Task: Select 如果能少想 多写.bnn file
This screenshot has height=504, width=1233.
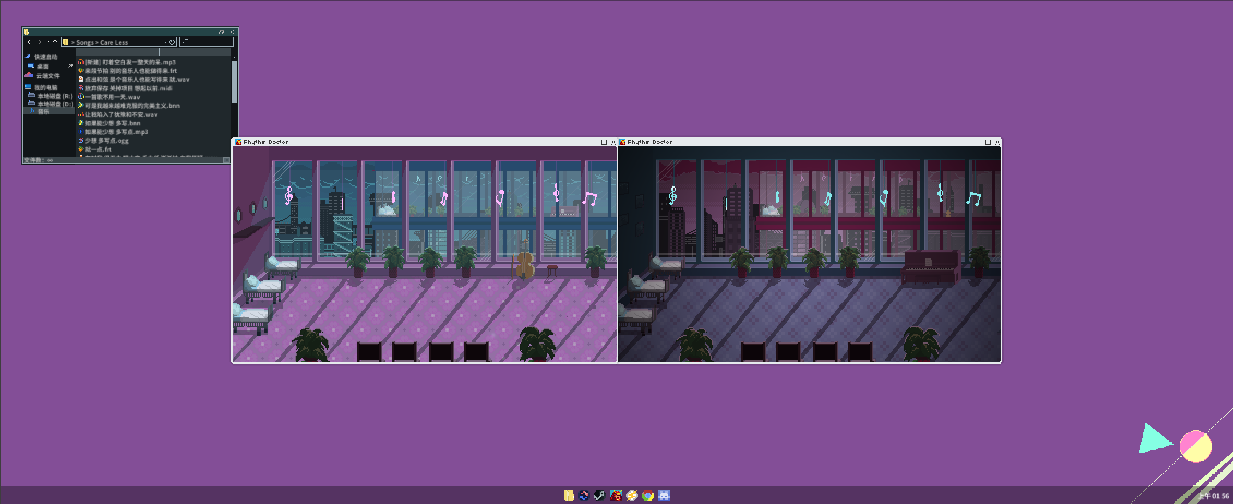Action: point(110,123)
